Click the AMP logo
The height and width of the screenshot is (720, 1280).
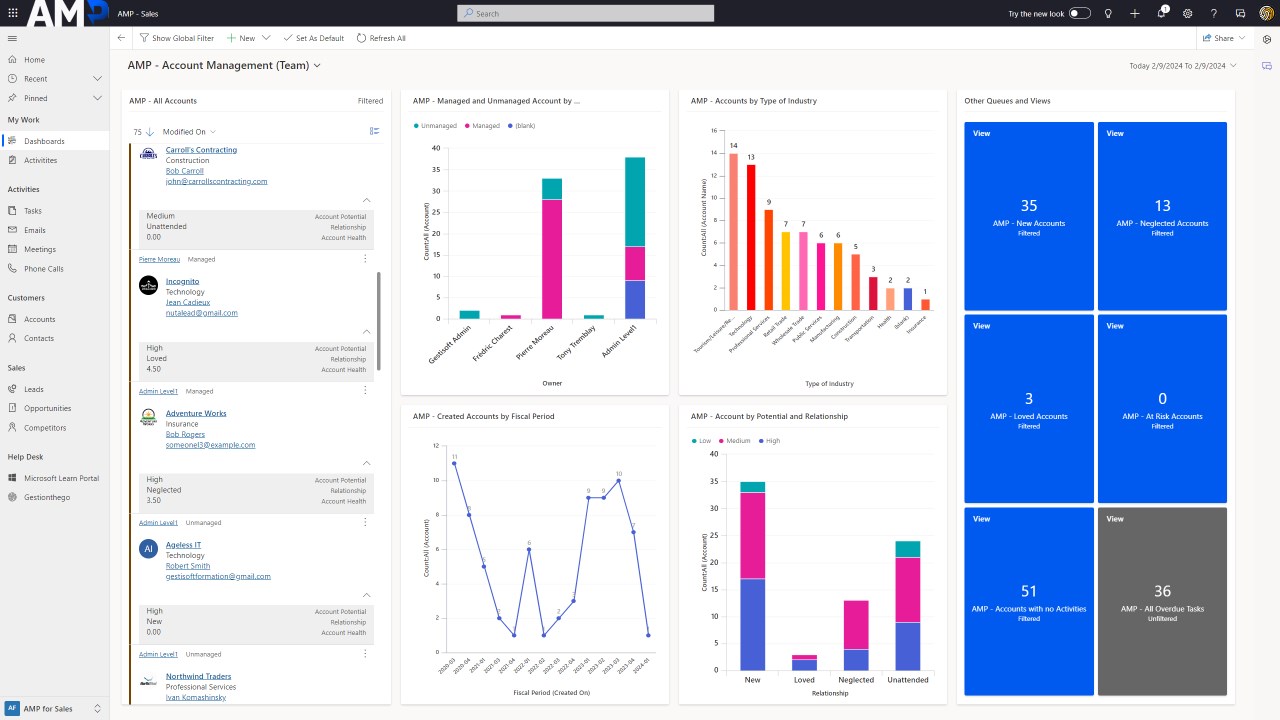[x=66, y=13]
